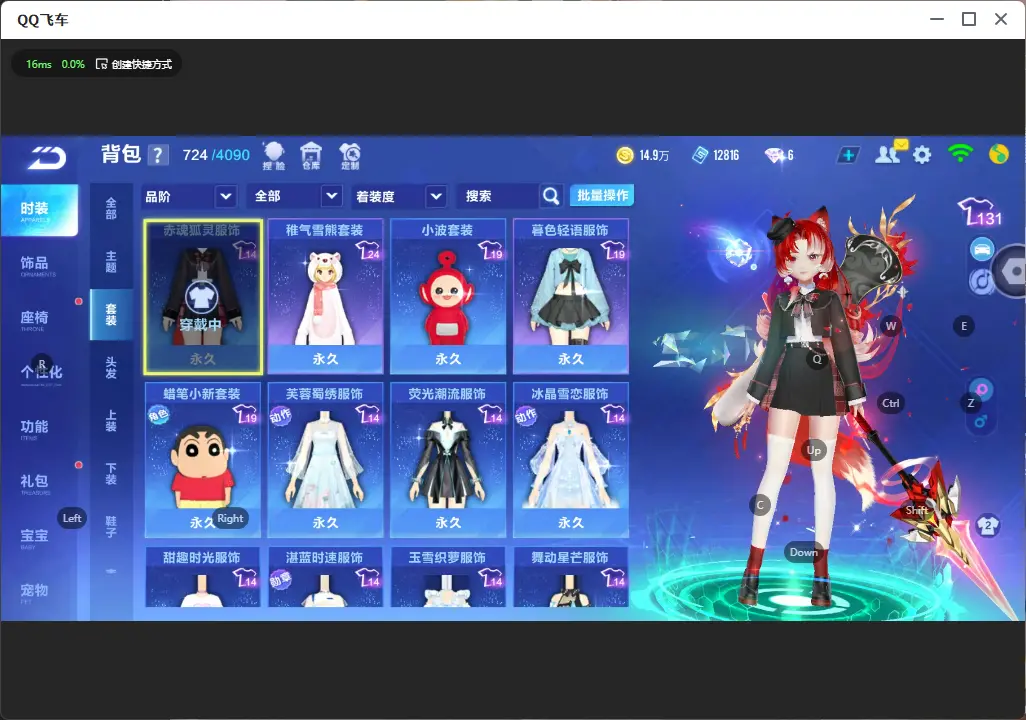Screen dimensions: 1026x720
Task: Select the 头发 hair subcategory
Action: coord(111,367)
